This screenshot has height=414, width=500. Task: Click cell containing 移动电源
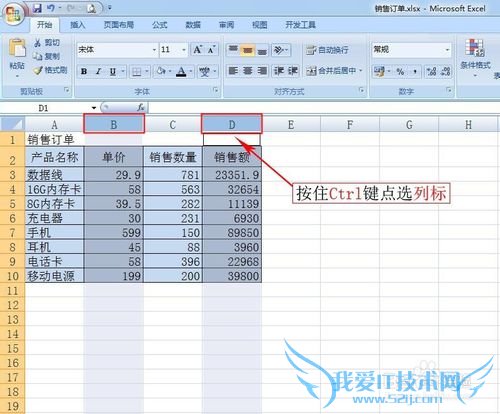pyautogui.click(x=54, y=276)
